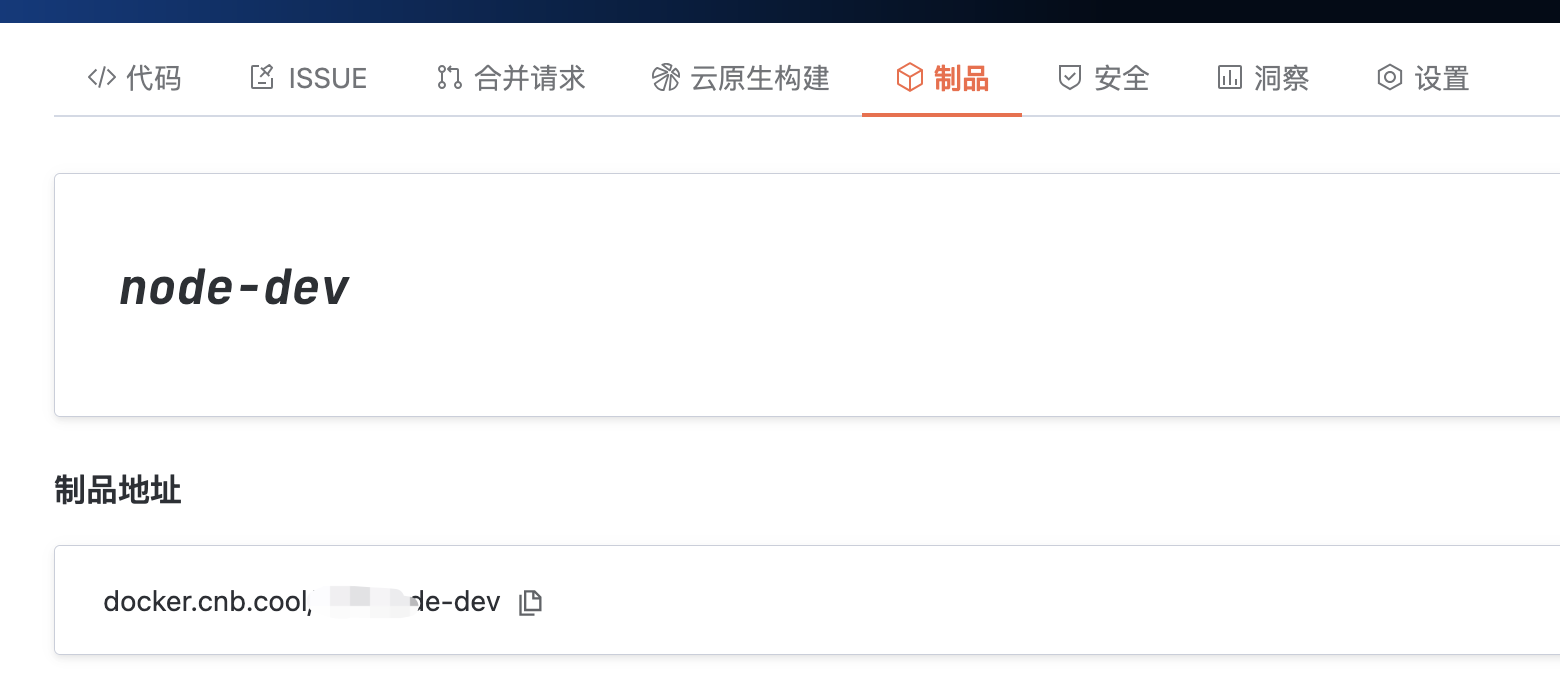Click the code brackets icon beside 代码

(x=102, y=78)
